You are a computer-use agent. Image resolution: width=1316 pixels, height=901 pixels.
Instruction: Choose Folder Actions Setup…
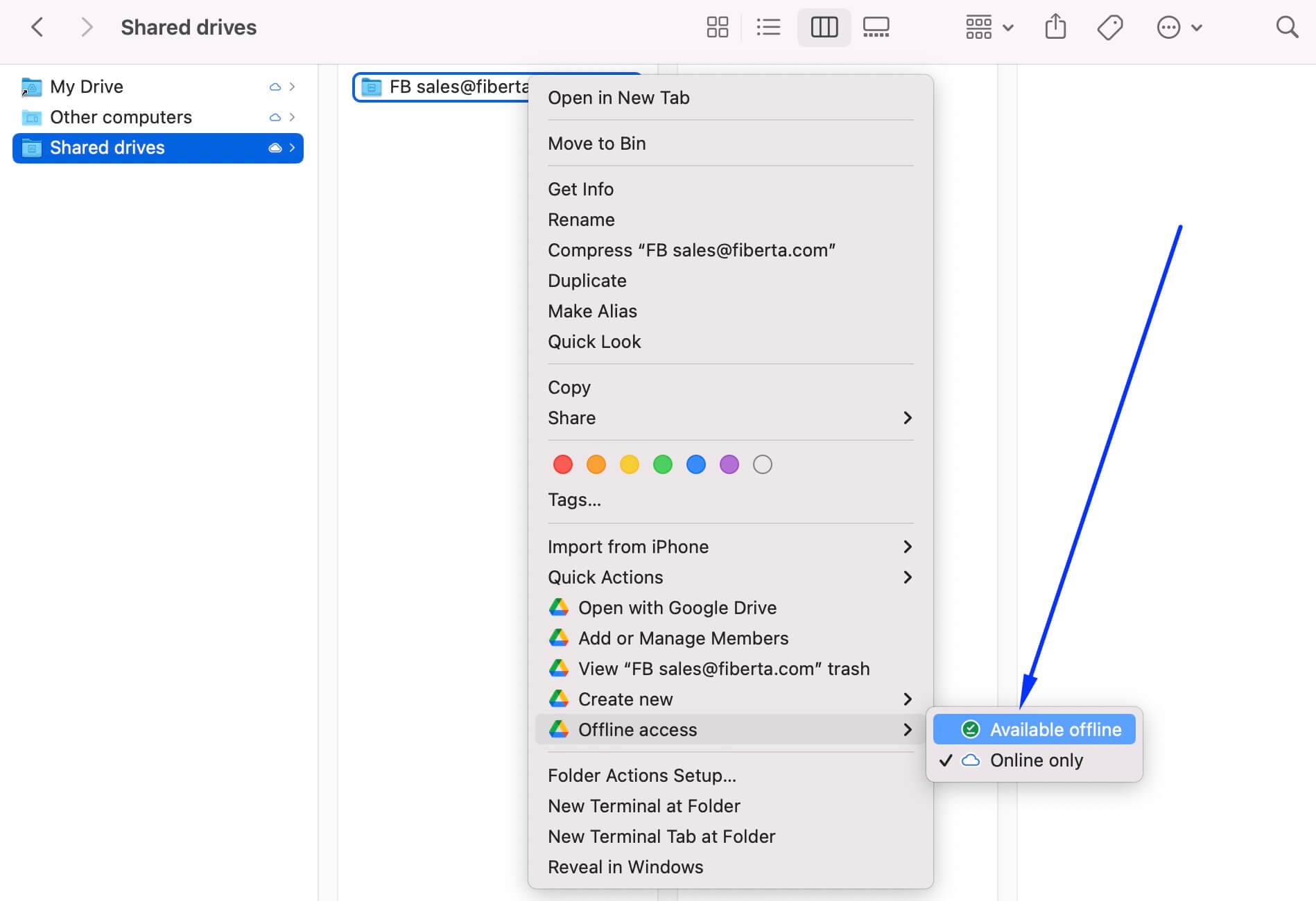[730, 776]
